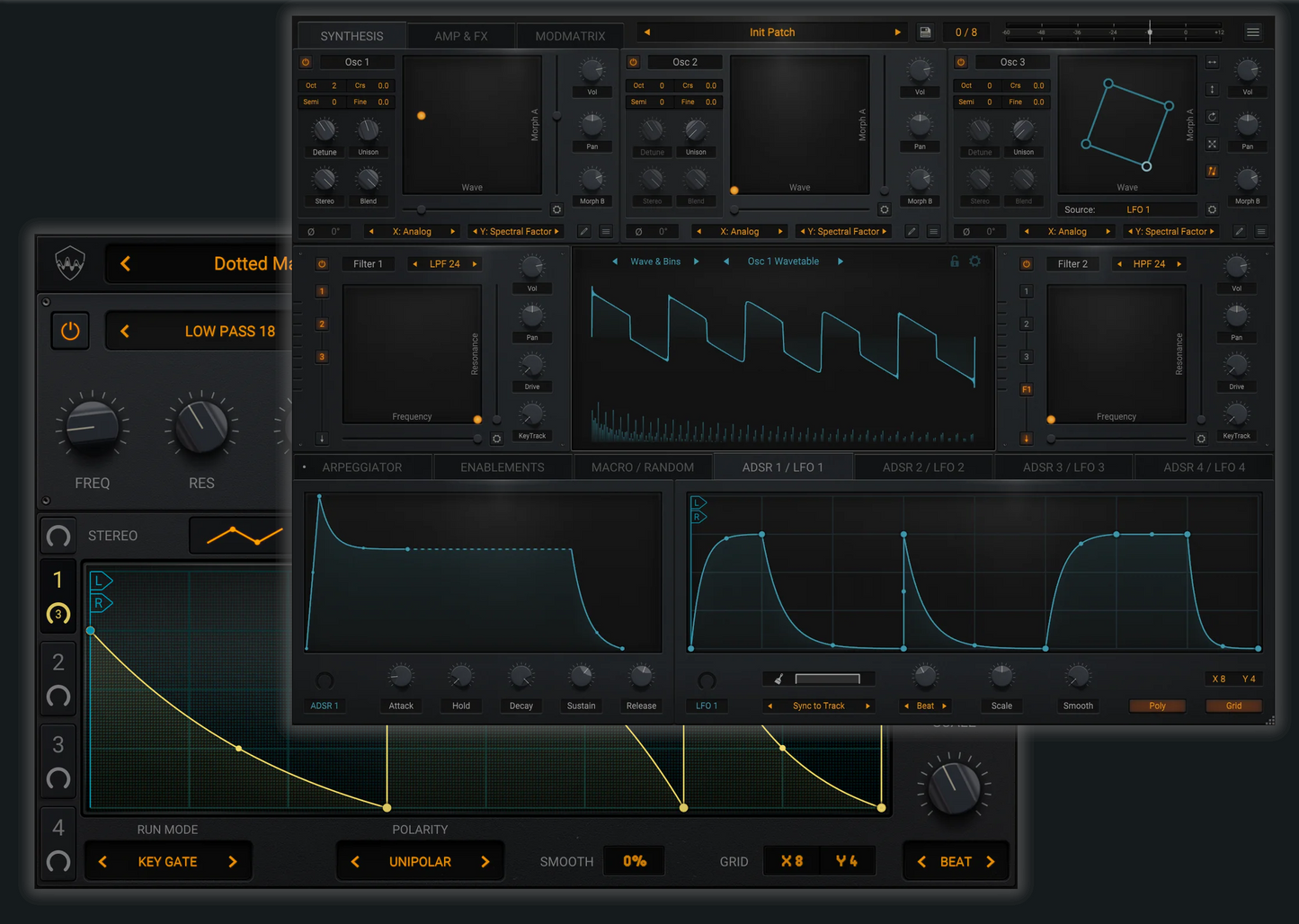Advance Sync to Track selector right arrow

coord(867,706)
